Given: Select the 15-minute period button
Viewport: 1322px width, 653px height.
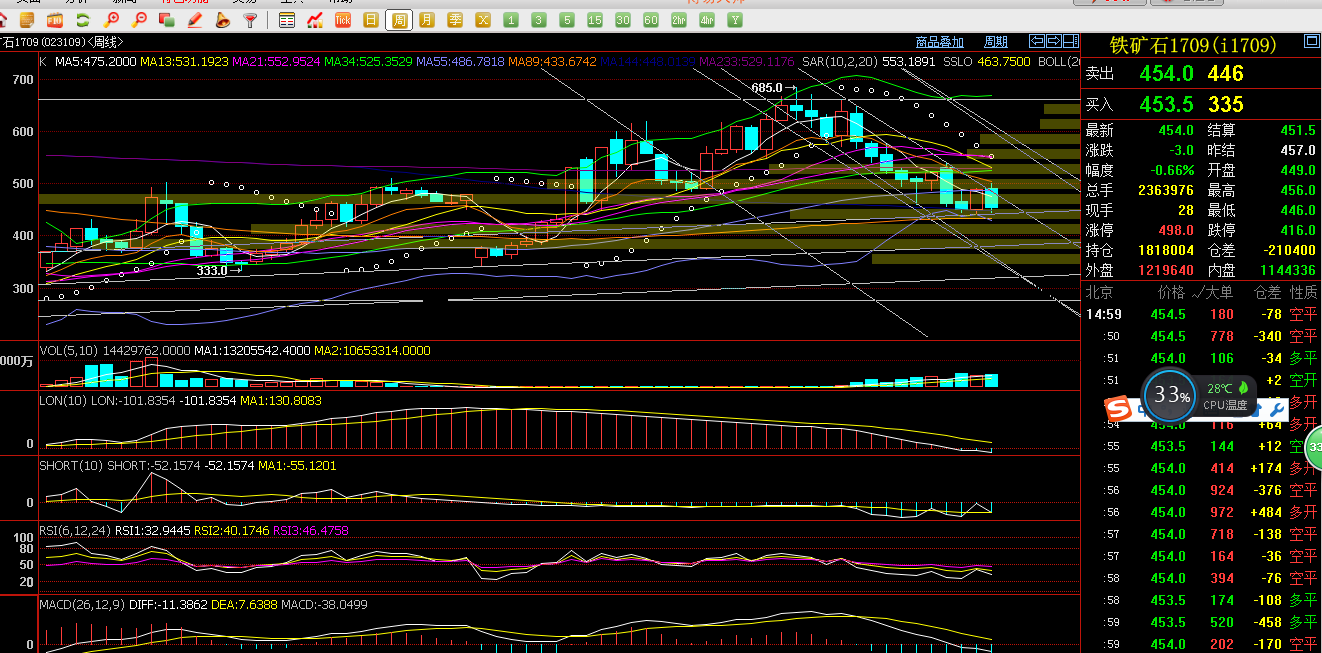Looking at the screenshot, I should click(595, 20).
